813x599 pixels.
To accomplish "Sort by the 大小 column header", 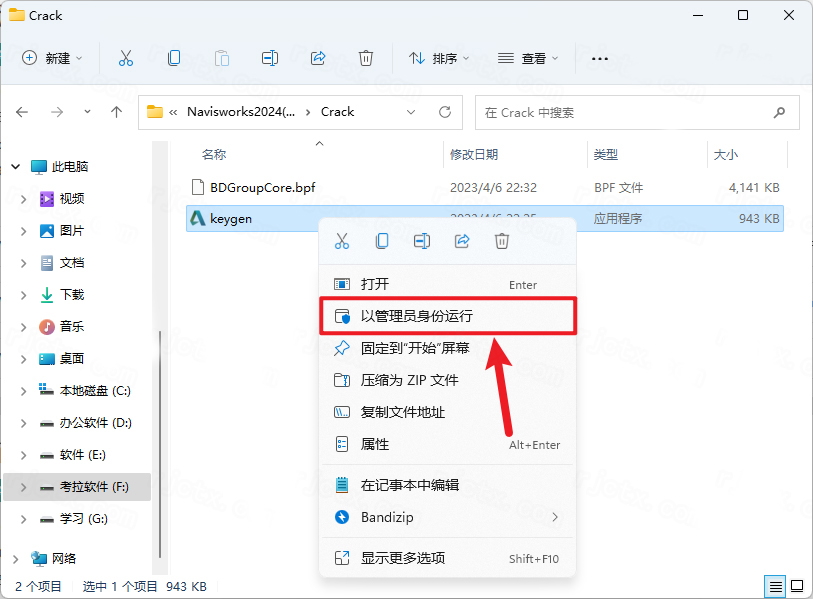I will pos(726,155).
